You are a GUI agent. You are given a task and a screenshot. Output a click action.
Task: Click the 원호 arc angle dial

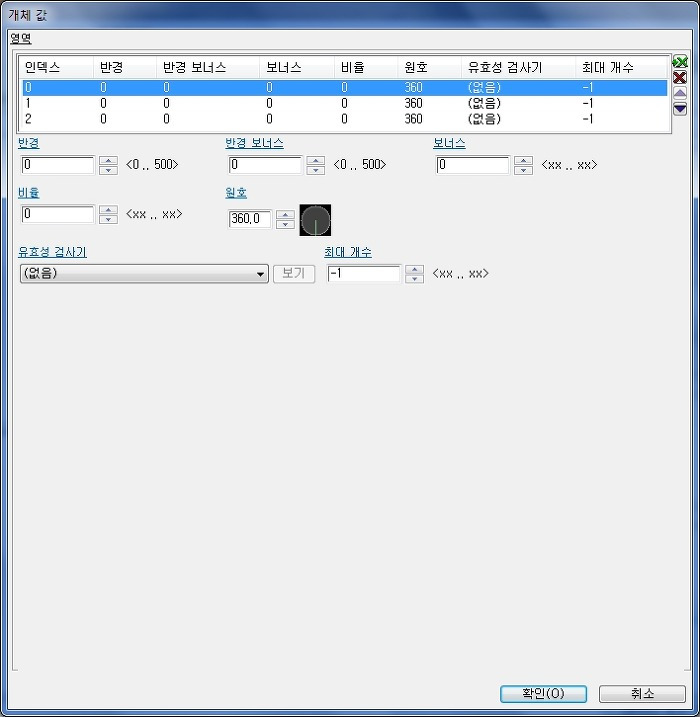click(x=315, y=220)
